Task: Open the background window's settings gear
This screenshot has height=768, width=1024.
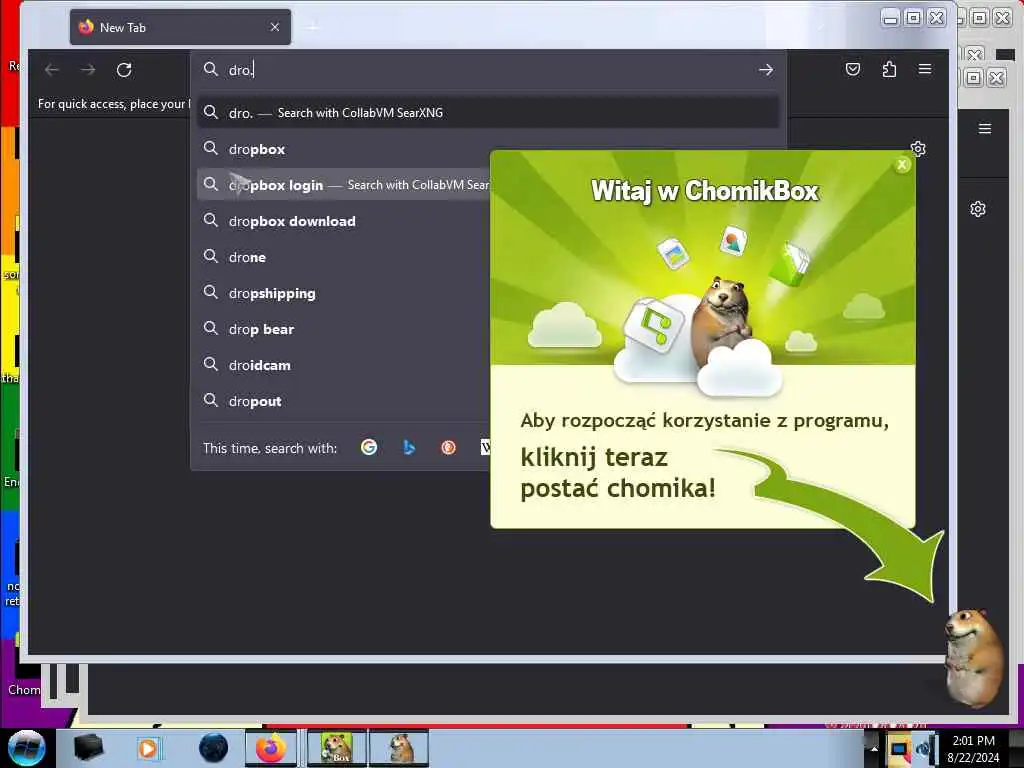Action: pos(978,209)
